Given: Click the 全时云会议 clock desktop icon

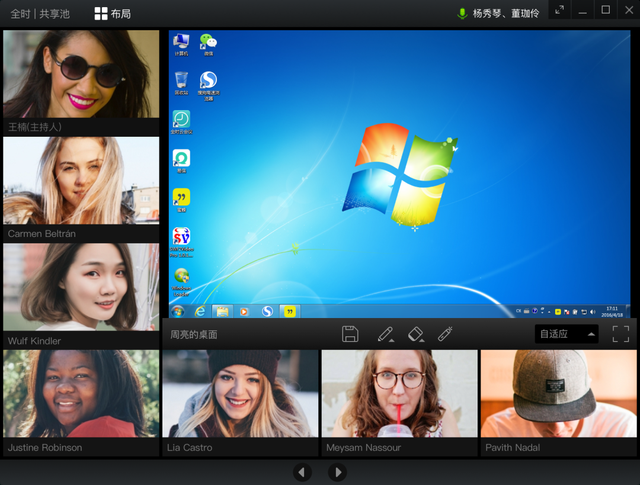Looking at the screenshot, I should [181, 122].
